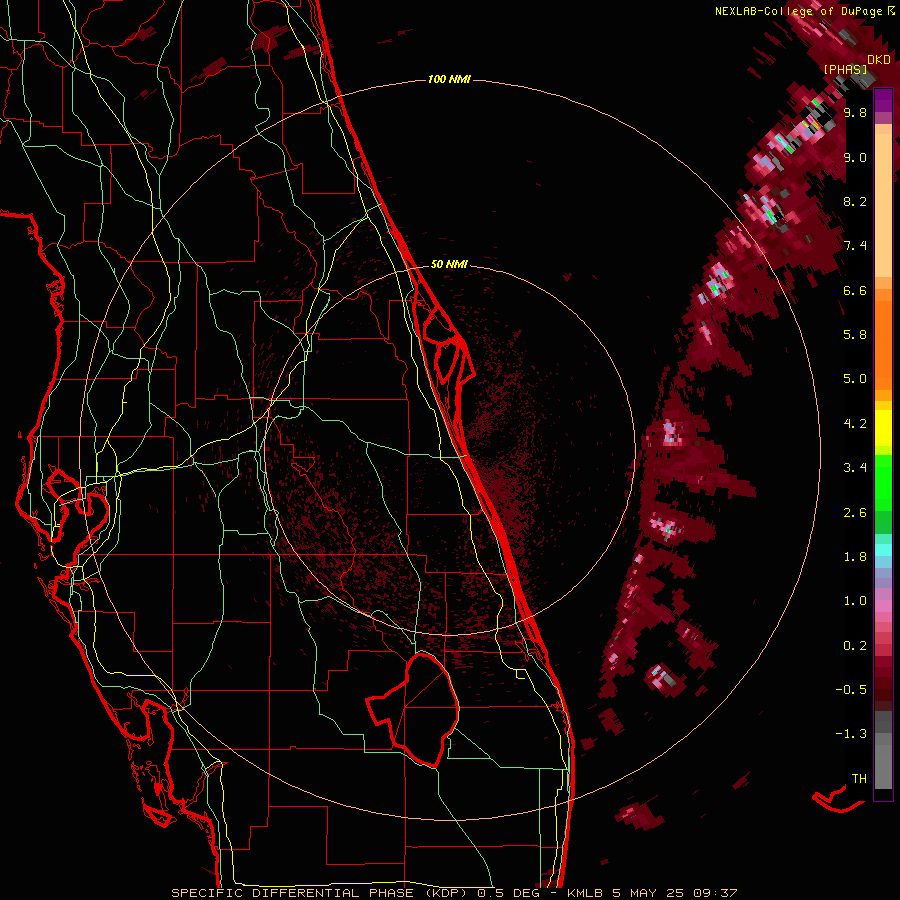Click the 4.2 scale value

point(855,424)
